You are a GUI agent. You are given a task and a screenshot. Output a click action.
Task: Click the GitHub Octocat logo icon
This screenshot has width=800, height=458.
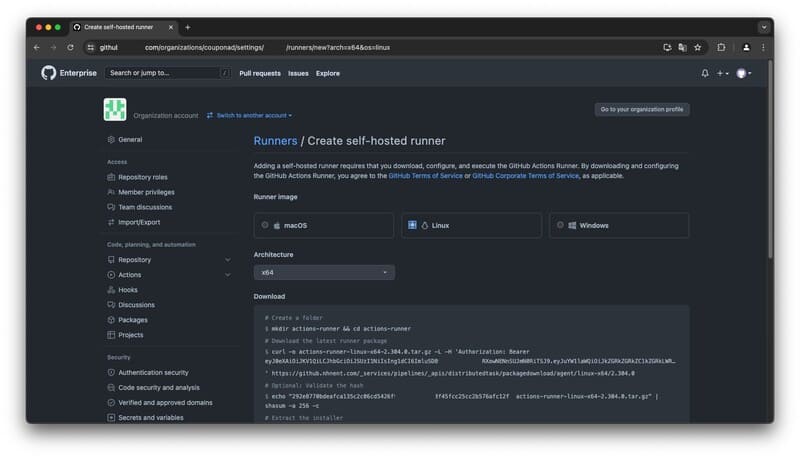48,73
